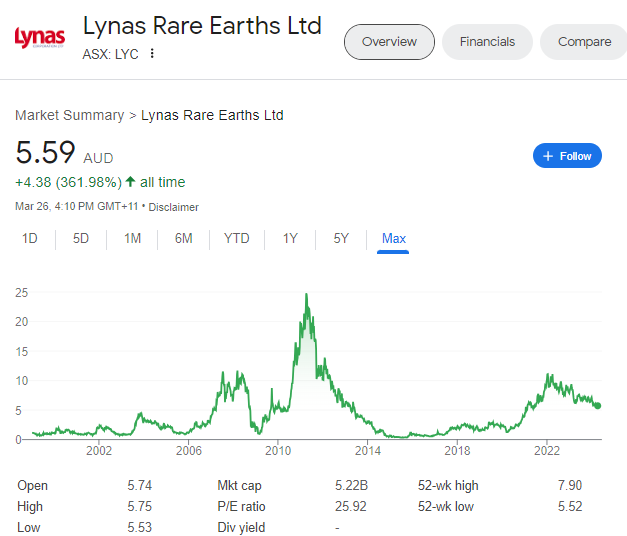Select the 1D time range
The height and width of the screenshot is (536, 627).
click(30, 238)
